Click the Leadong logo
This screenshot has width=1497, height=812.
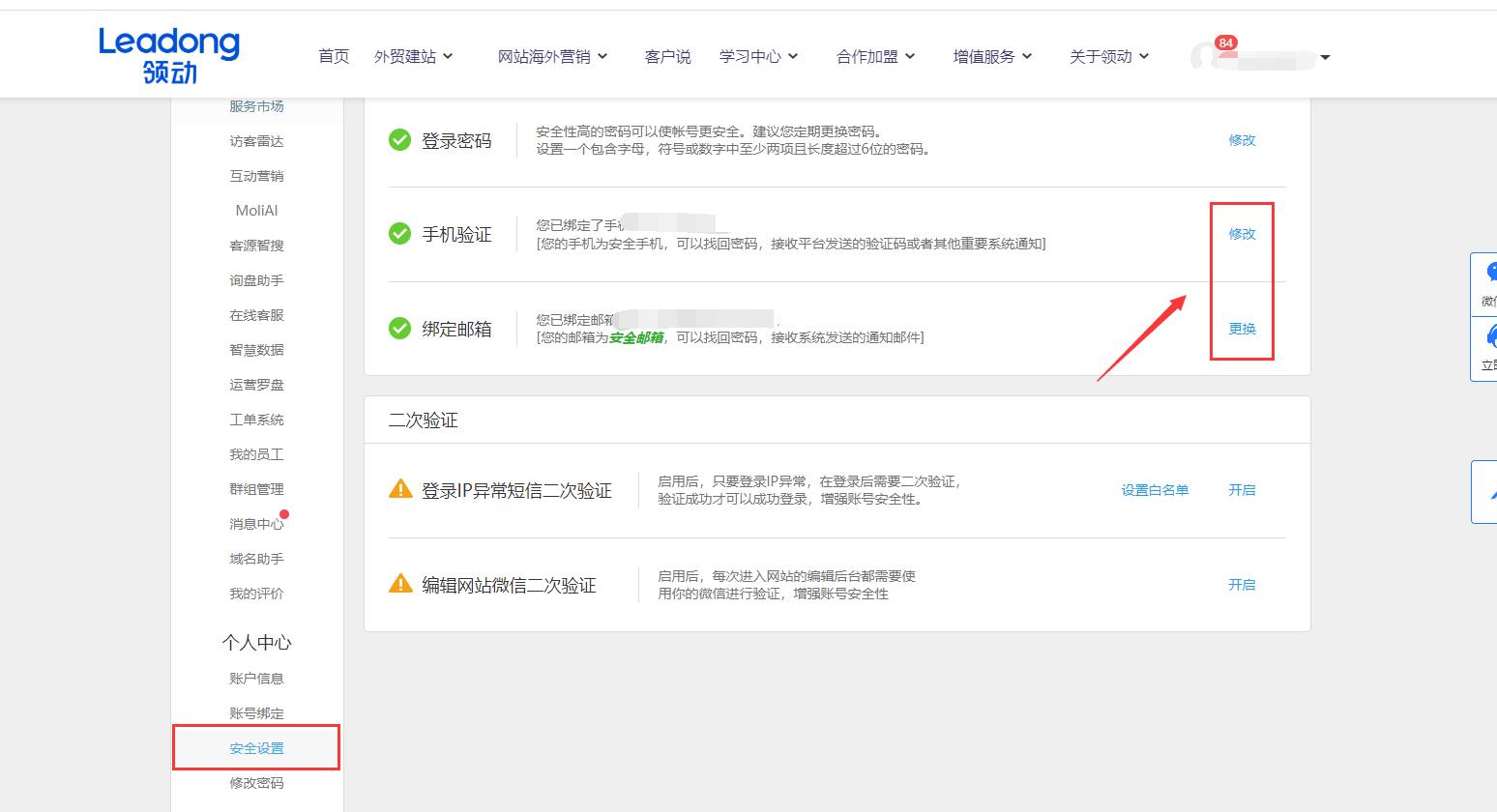168,53
